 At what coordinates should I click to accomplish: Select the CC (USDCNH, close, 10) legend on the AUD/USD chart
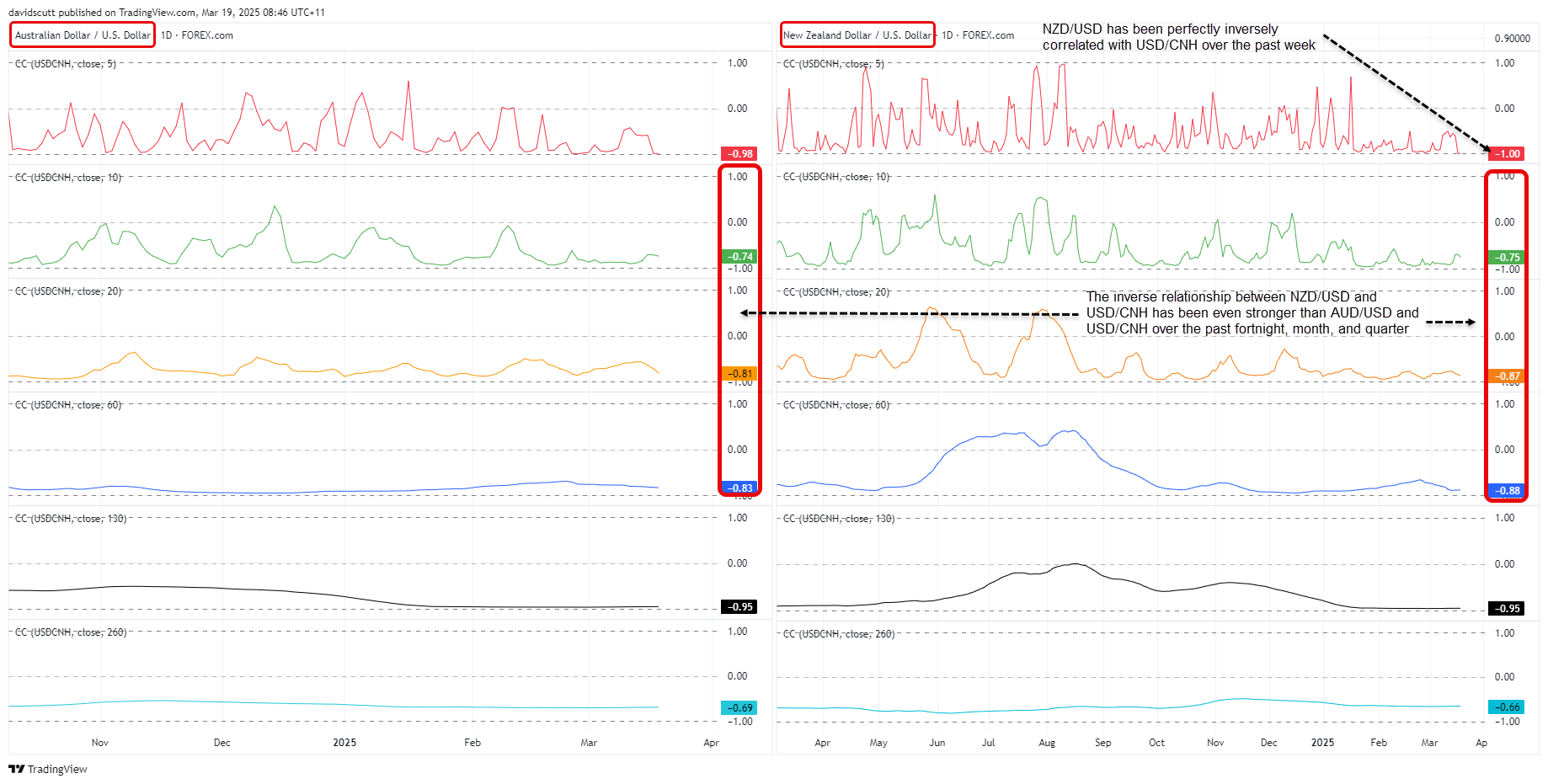[68, 178]
